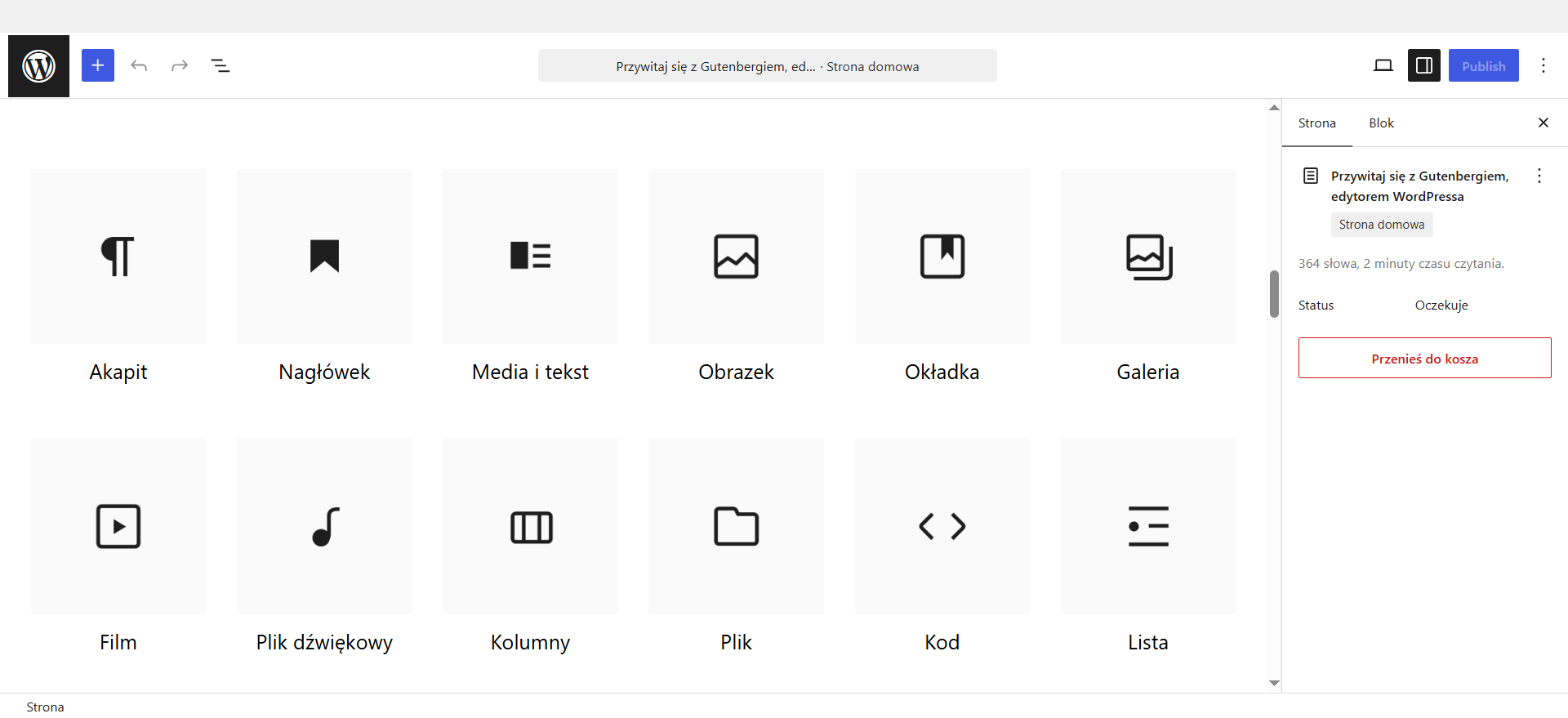Select the Kod code brackets icon
Image resolution: width=1568 pixels, height=718 pixels.
[x=942, y=527]
